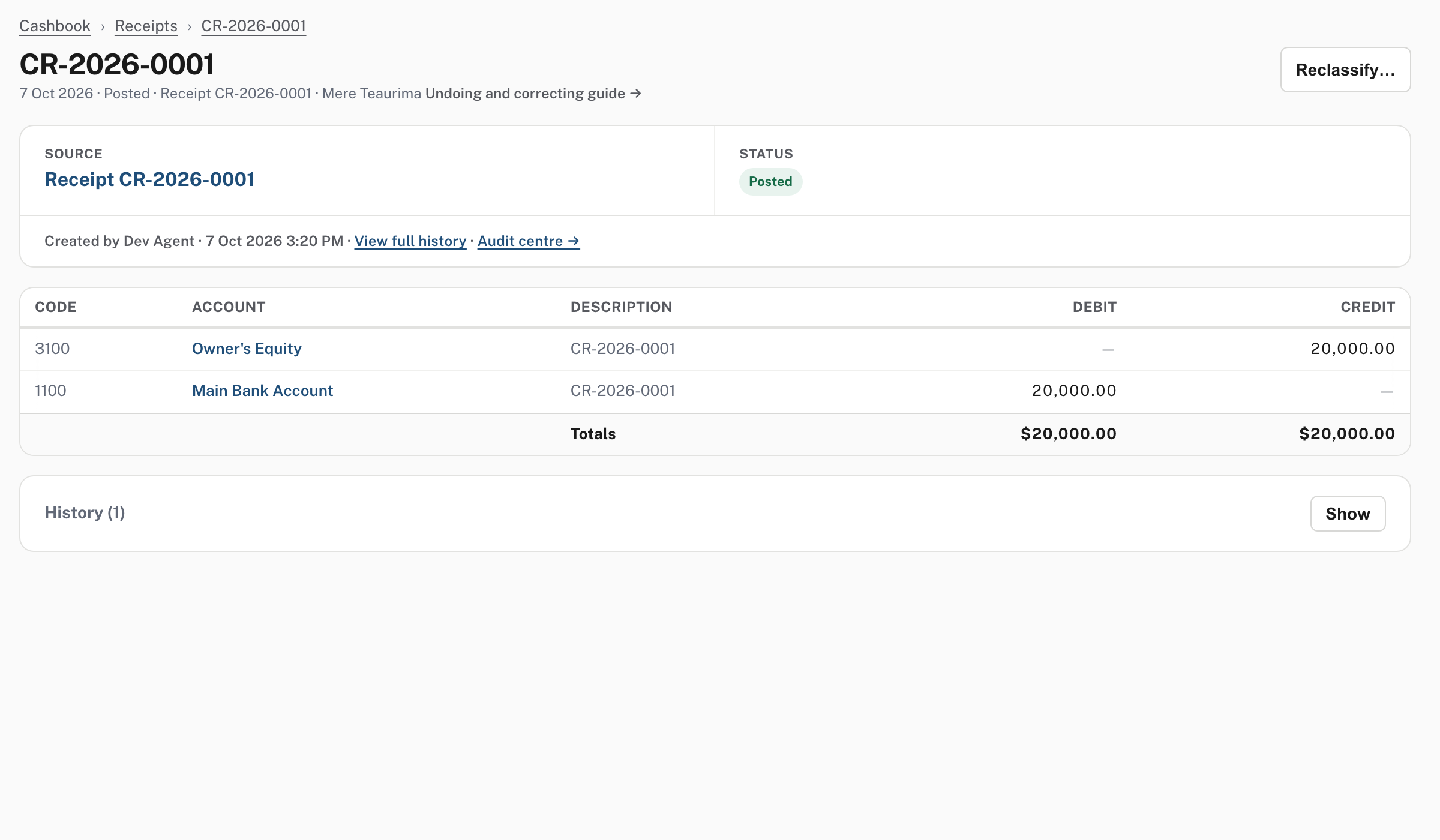This screenshot has width=1440, height=840.
Task: Click the Owner's Equity row description text
Action: [623, 349]
